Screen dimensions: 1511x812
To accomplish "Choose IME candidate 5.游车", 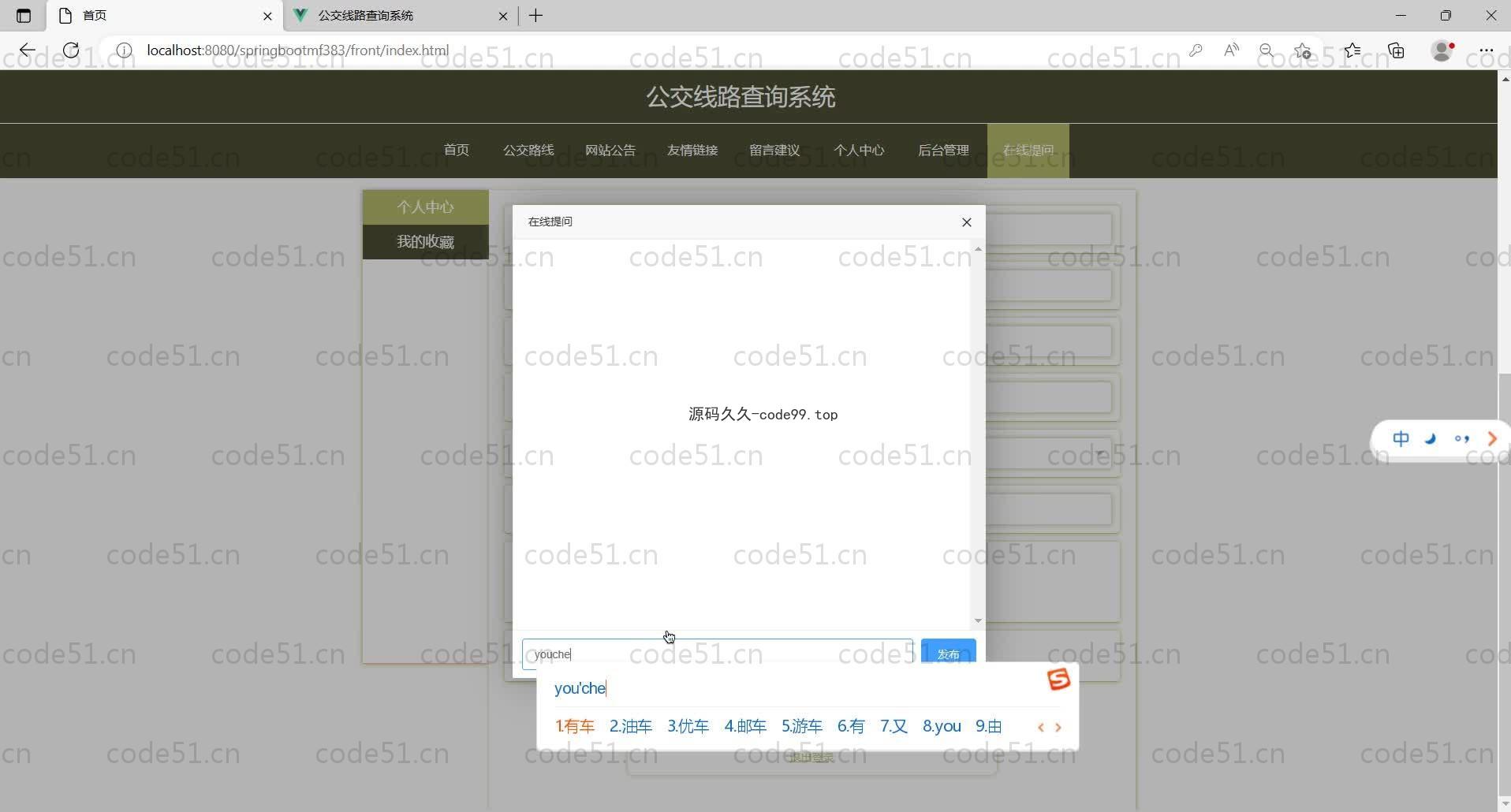I will point(802,727).
